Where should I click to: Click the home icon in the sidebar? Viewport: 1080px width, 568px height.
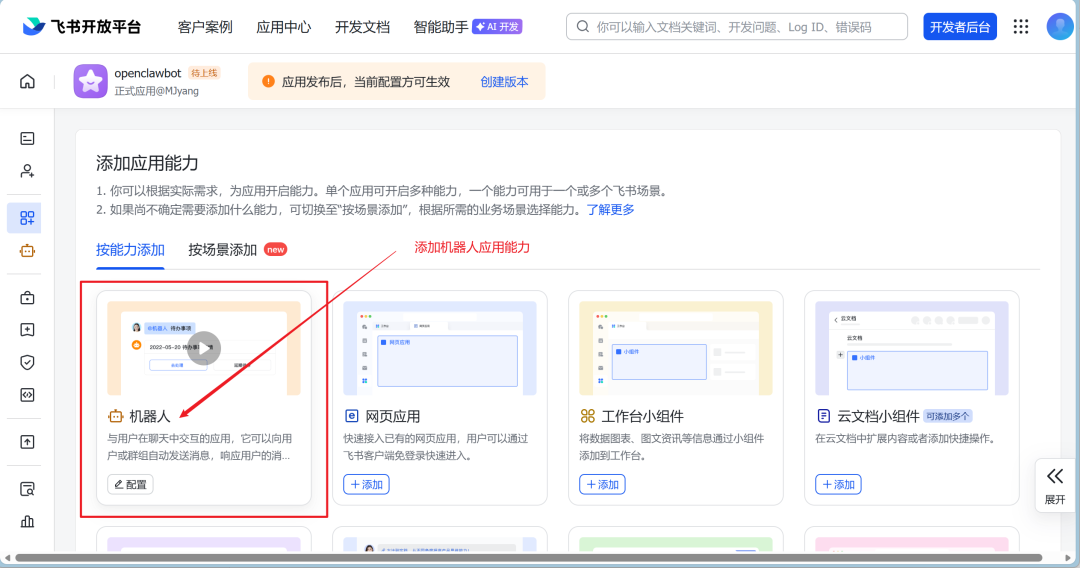[x=27, y=82]
